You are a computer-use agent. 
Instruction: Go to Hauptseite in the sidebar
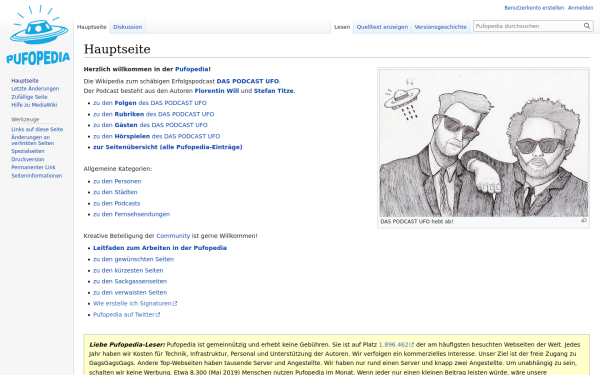tap(25, 80)
